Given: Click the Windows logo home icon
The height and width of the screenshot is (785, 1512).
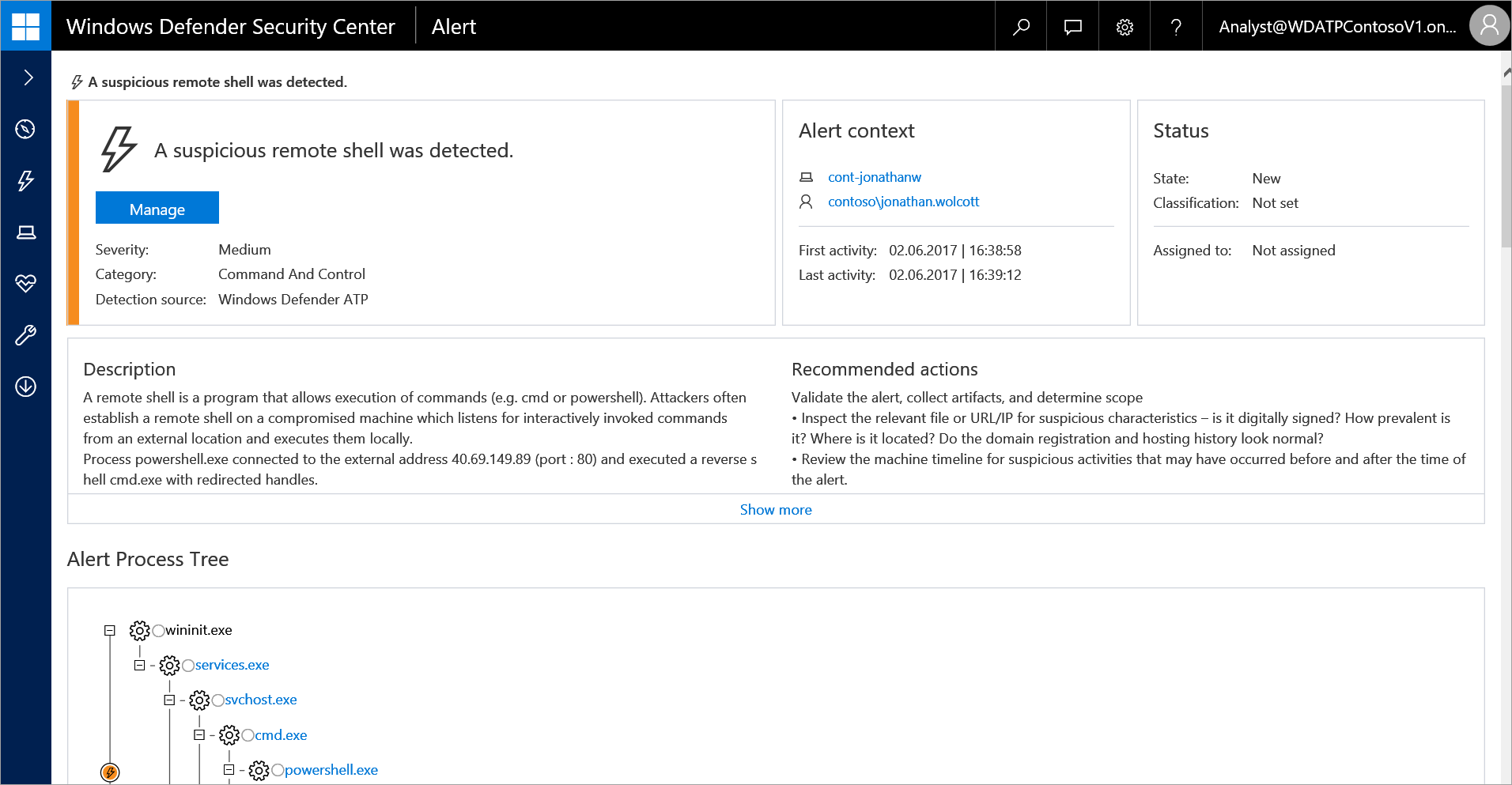Looking at the screenshot, I should [x=25, y=26].
